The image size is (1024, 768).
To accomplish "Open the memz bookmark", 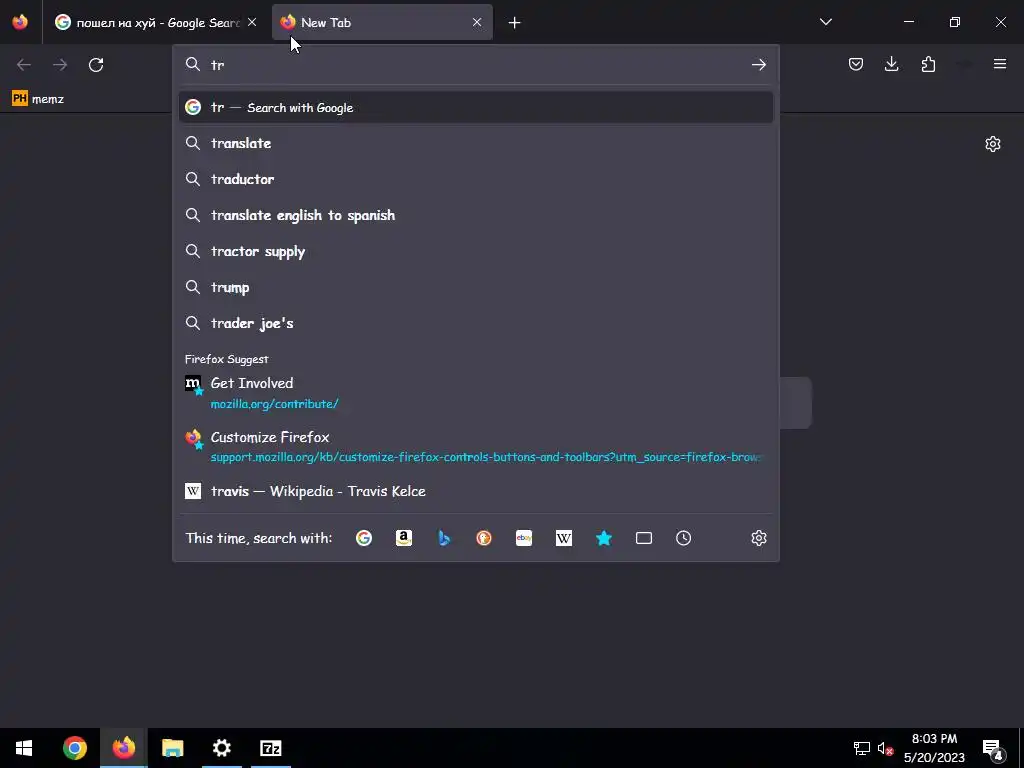I will coord(38,99).
